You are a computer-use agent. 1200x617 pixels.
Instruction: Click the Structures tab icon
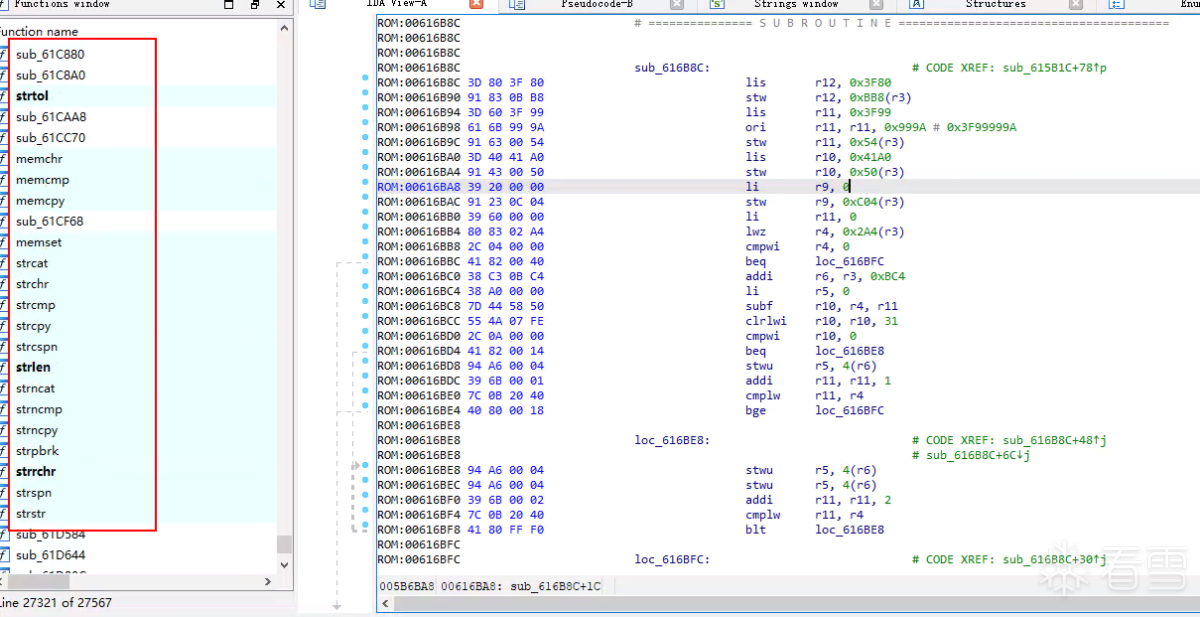[916, 4]
